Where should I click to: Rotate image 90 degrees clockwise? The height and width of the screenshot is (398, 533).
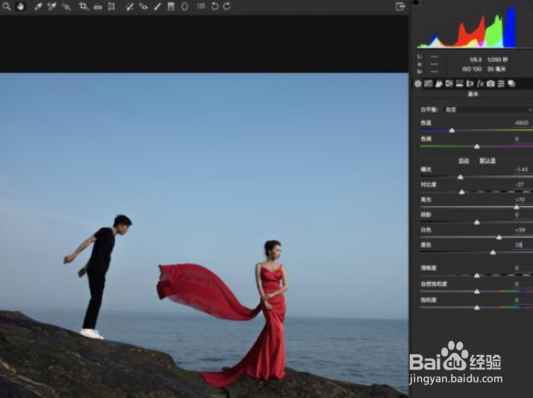click(227, 6)
